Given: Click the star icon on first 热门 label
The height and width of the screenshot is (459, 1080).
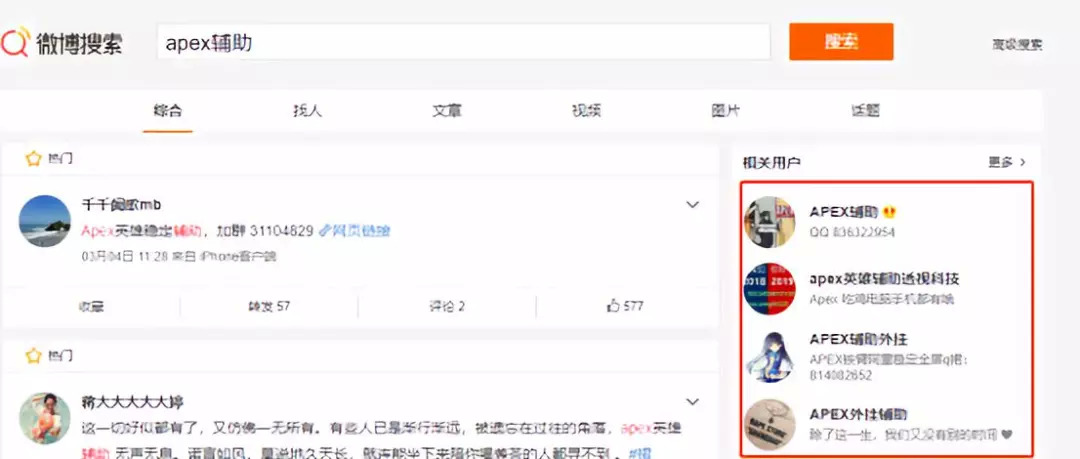Looking at the screenshot, I should (x=34, y=159).
